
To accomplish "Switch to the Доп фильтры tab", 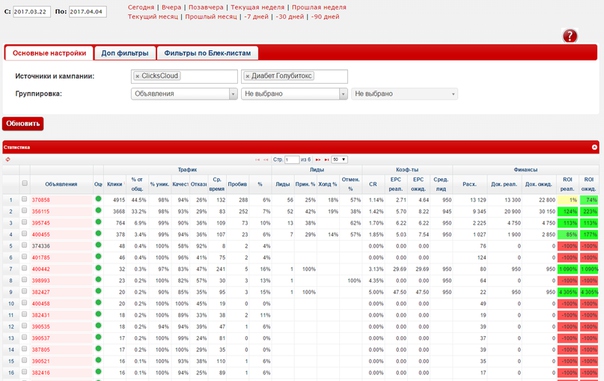I will (125, 53).
